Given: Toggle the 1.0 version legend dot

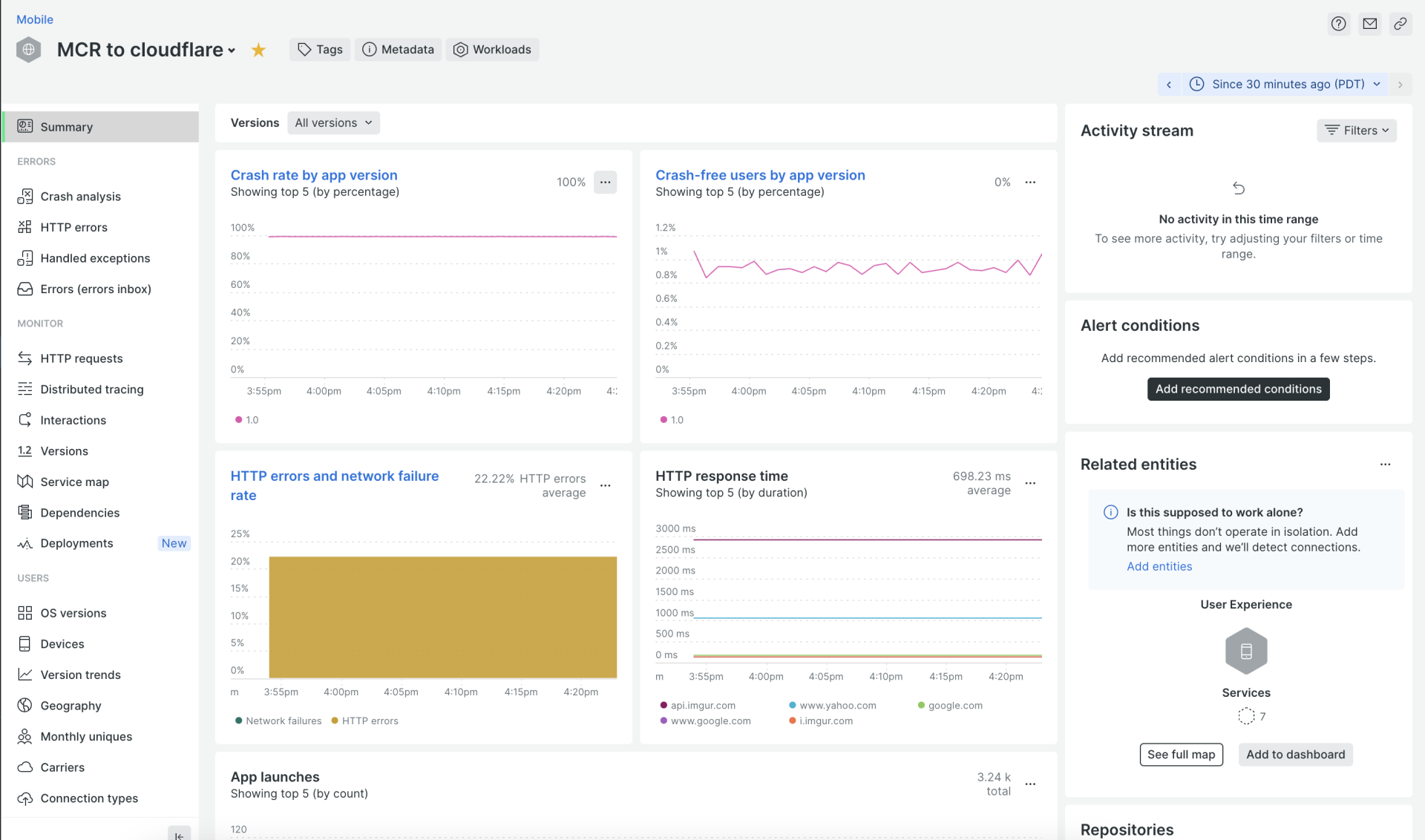Looking at the screenshot, I should tap(247, 419).
